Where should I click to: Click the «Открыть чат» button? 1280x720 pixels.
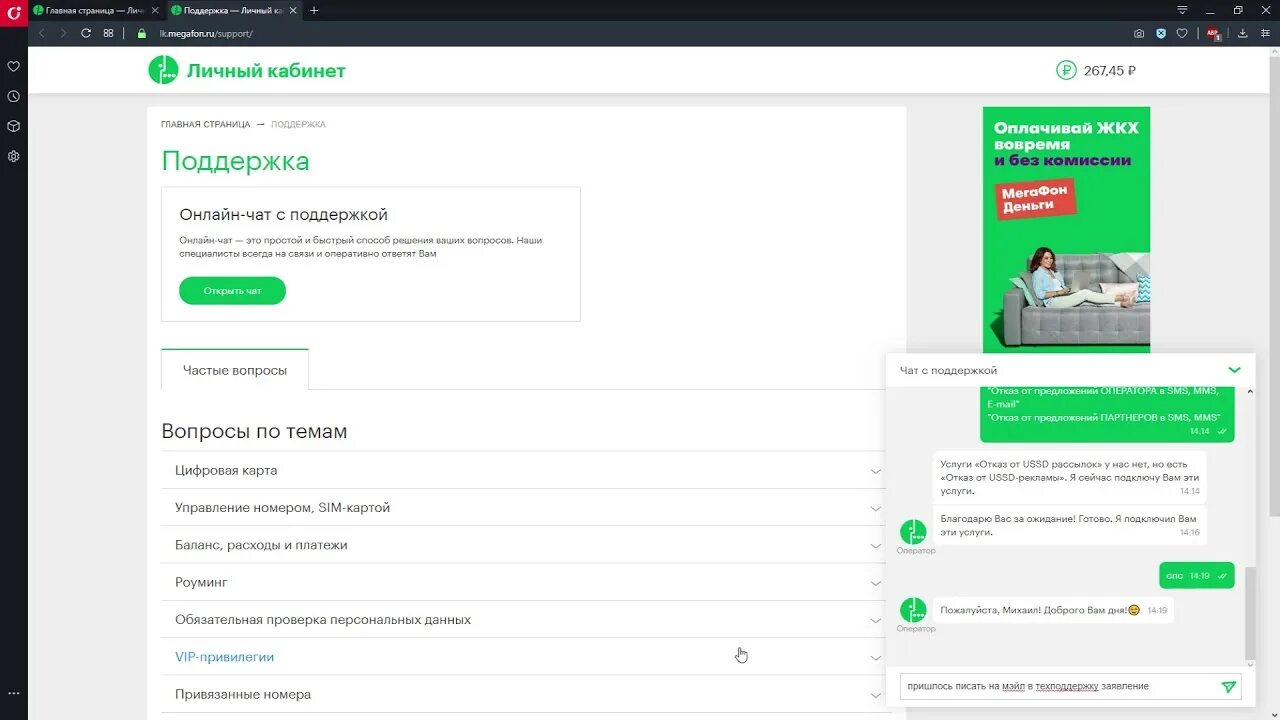(x=232, y=291)
